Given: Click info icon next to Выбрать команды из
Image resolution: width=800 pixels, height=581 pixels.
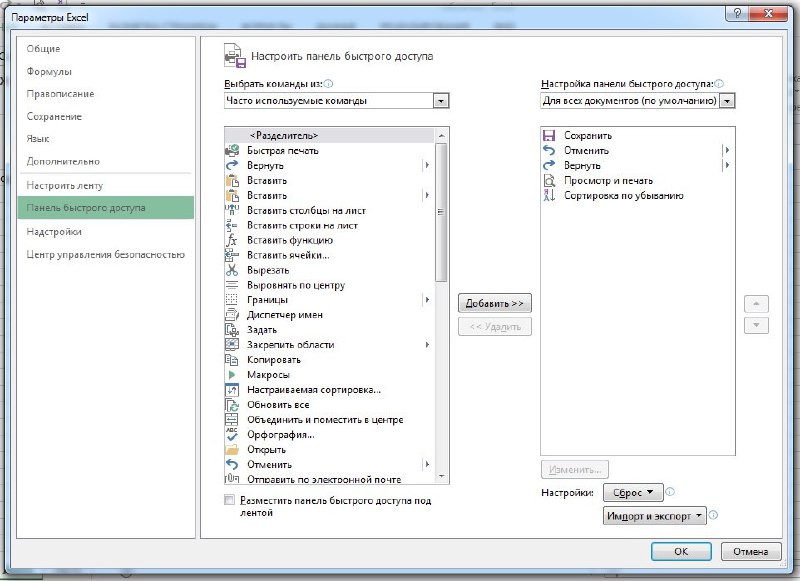Looking at the screenshot, I should [328, 84].
